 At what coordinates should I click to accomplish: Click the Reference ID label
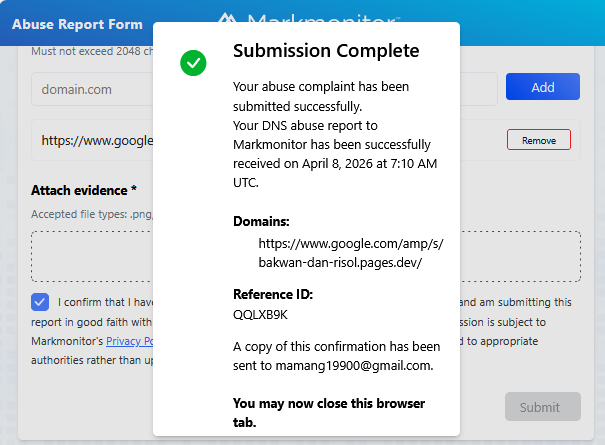(273, 294)
